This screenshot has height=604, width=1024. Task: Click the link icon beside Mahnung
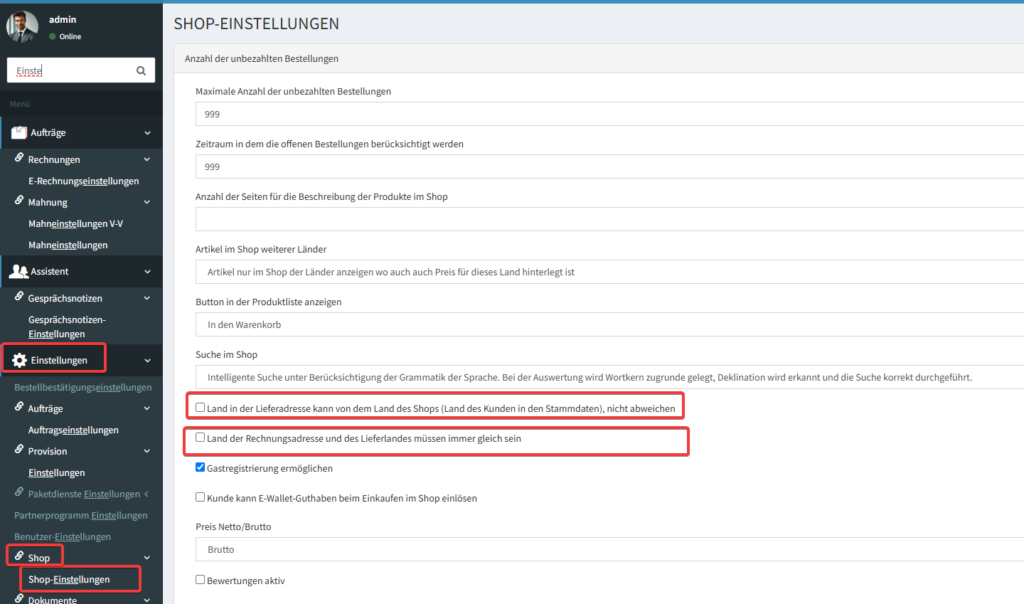coord(18,202)
